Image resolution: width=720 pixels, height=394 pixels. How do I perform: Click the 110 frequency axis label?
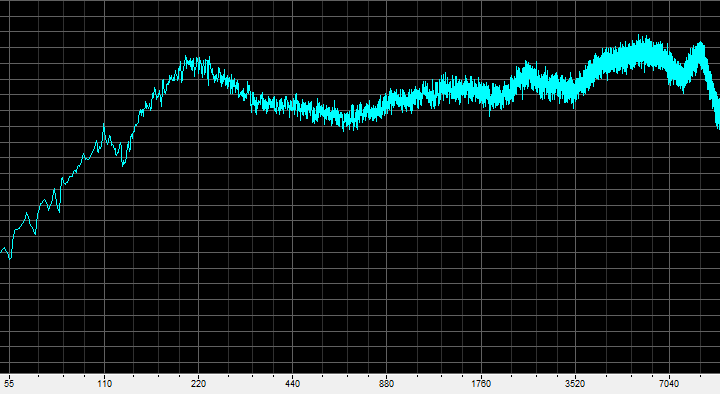(x=105, y=383)
